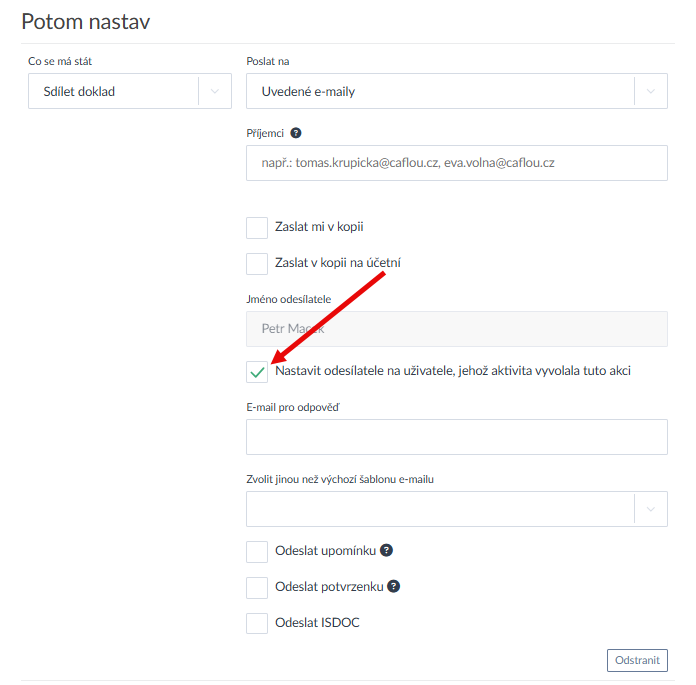Enable the Odeslat upomínku checkbox
The image size is (696, 685).
tap(257, 551)
